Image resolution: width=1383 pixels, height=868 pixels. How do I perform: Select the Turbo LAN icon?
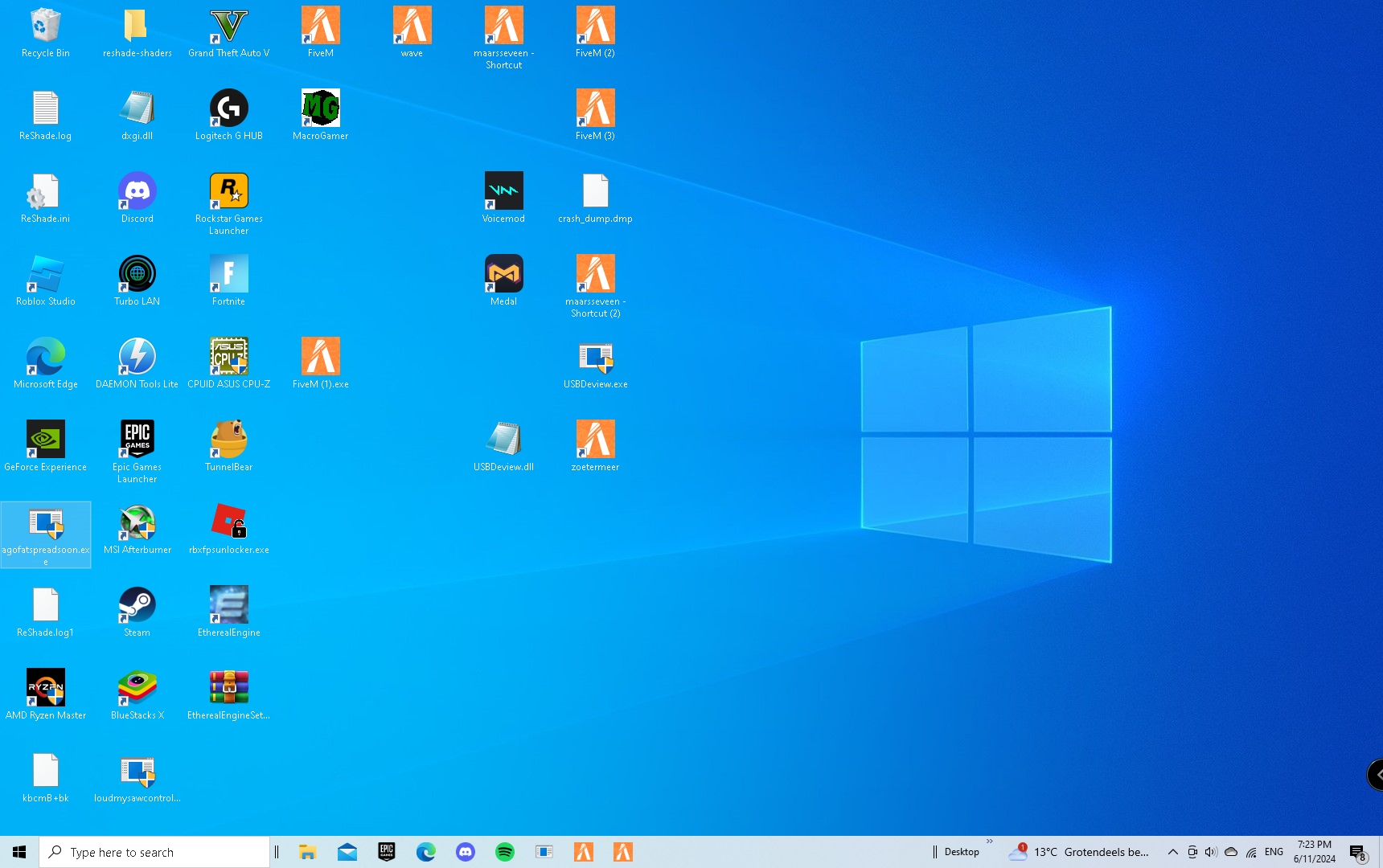pos(137,280)
